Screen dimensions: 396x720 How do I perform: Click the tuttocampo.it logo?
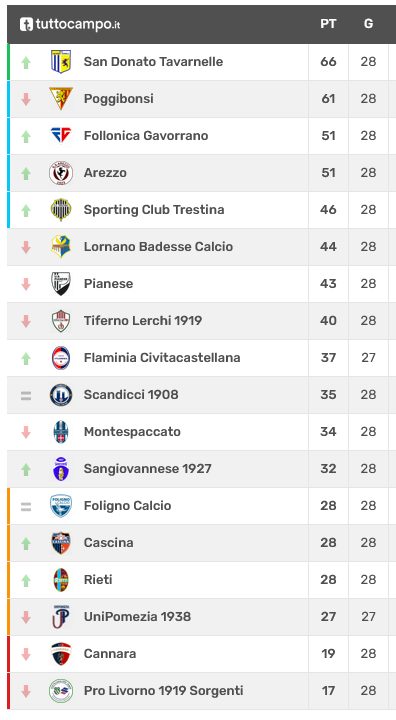click(70, 24)
